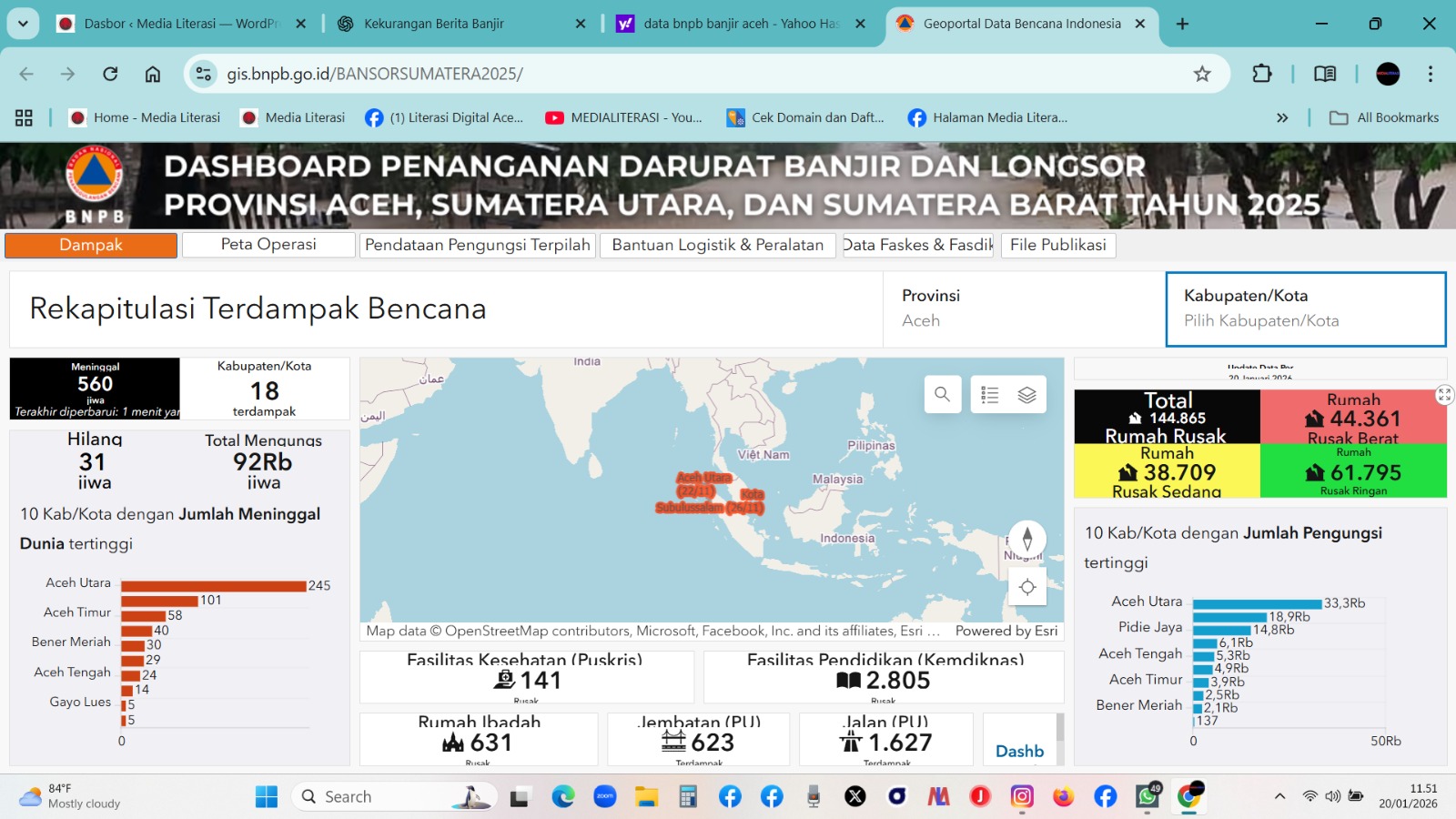
Task: Expand the house damage panel fullscreen
Action: (1444, 394)
